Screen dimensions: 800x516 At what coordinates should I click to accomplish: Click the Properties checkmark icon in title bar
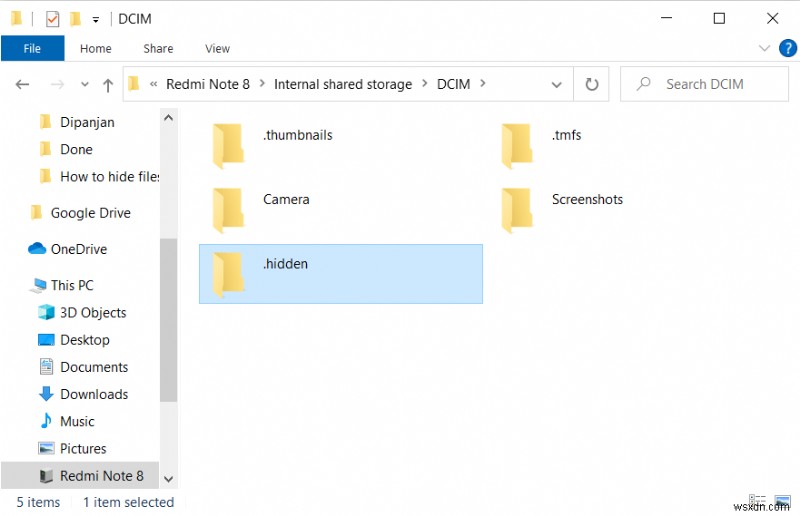point(53,19)
